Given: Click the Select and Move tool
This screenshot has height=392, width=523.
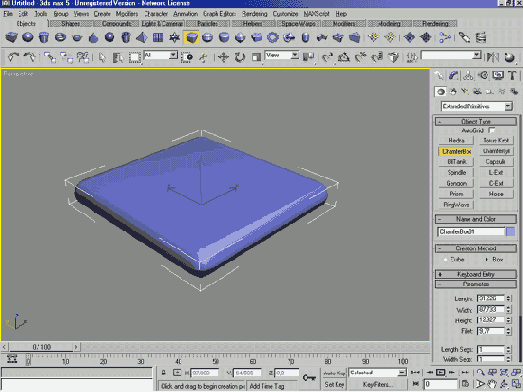Looking at the screenshot, I should [223, 57].
